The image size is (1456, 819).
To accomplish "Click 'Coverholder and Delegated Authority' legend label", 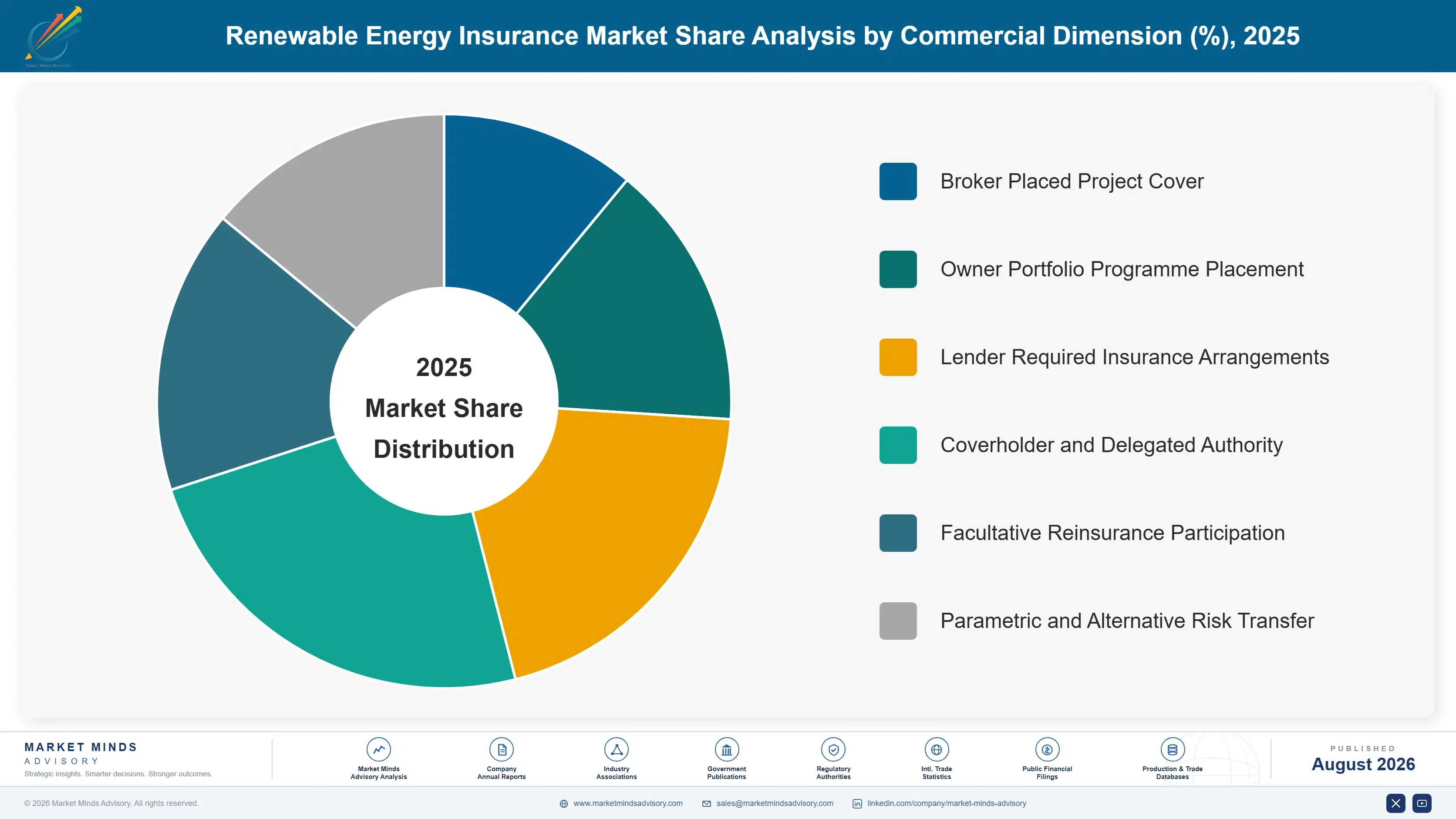I will pos(1111,445).
